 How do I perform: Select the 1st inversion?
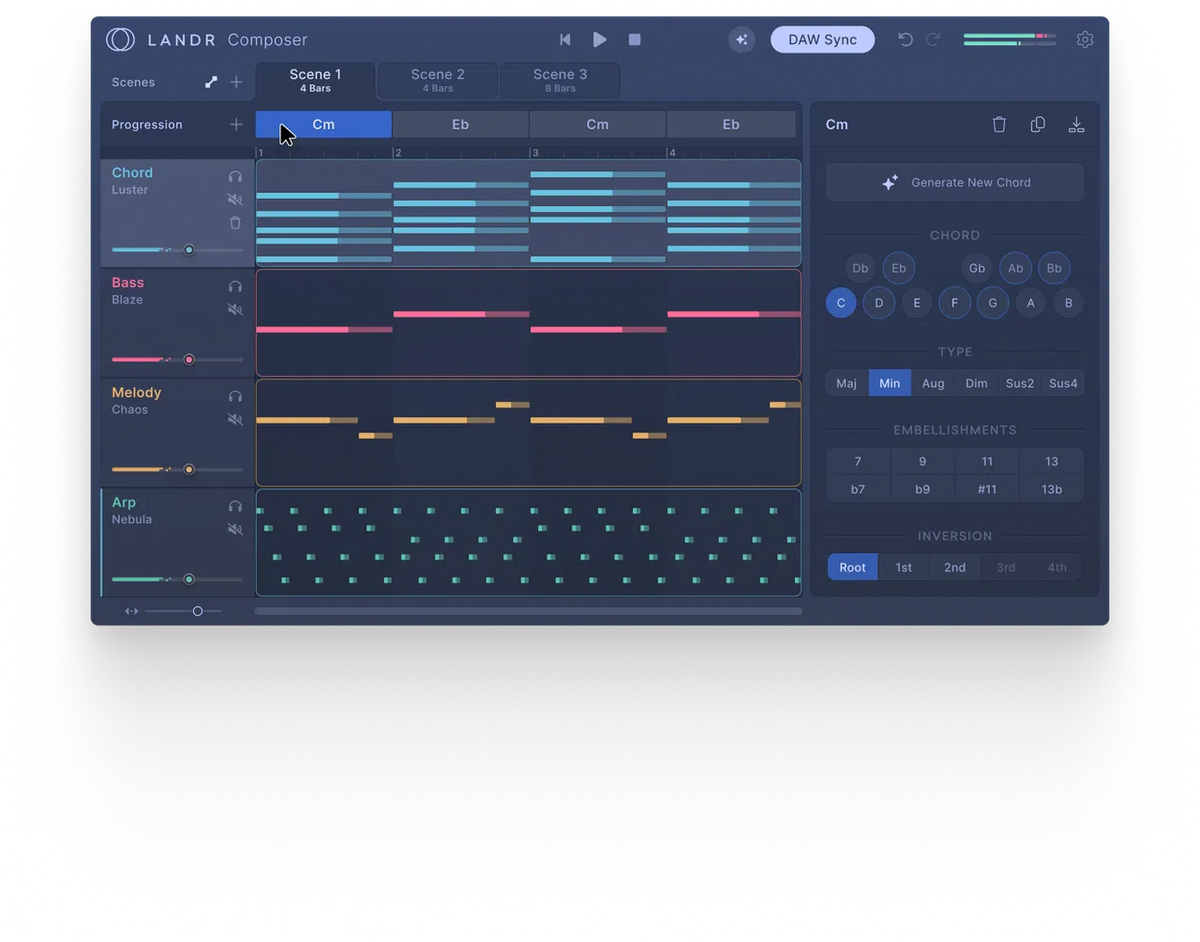tap(903, 567)
